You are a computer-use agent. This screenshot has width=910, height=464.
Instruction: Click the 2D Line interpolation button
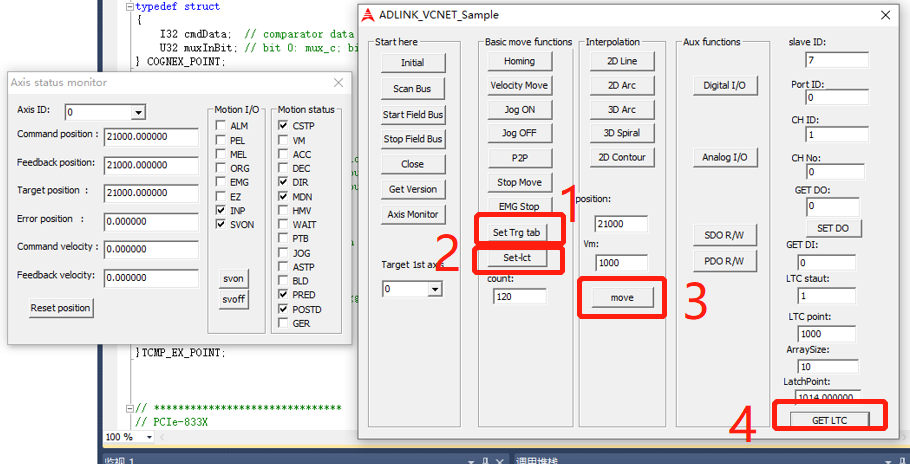[622, 61]
